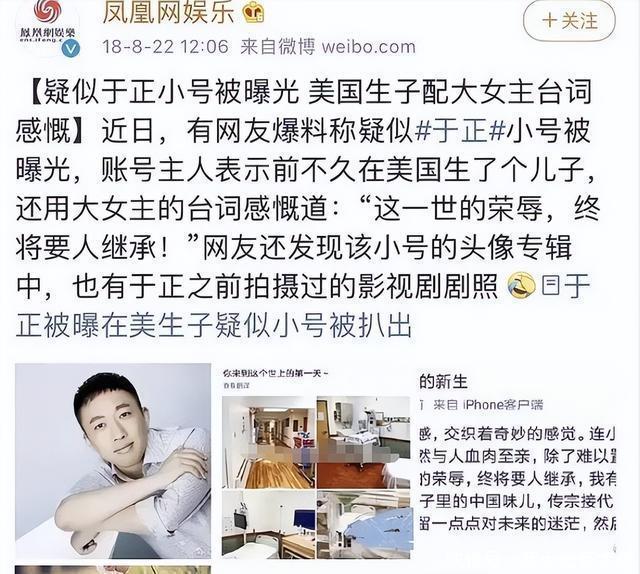The image size is (640, 574).
Task: Click the article link icon after the emoji
Action: [551, 286]
